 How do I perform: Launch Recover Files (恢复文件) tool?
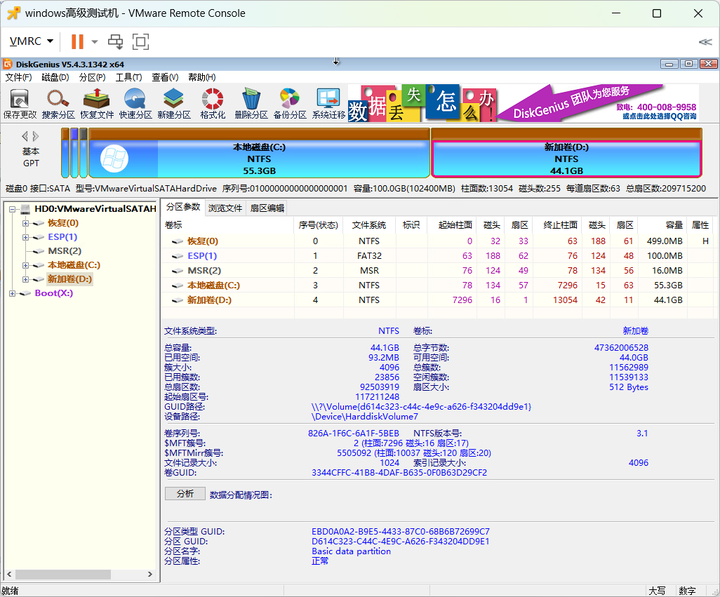[97, 103]
